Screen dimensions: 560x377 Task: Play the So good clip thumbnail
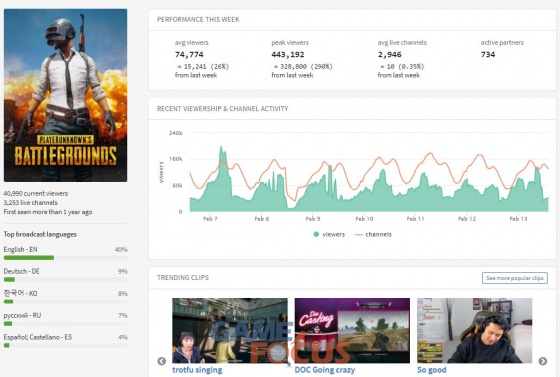475,331
